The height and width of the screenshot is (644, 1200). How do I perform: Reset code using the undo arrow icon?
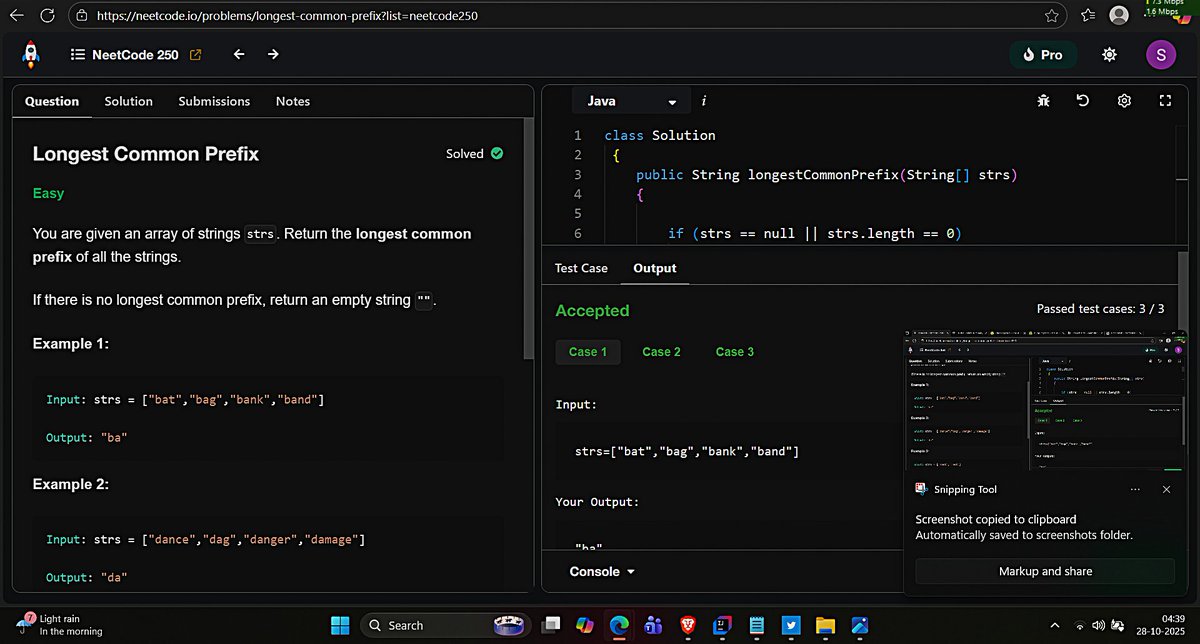tap(1083, 101)
